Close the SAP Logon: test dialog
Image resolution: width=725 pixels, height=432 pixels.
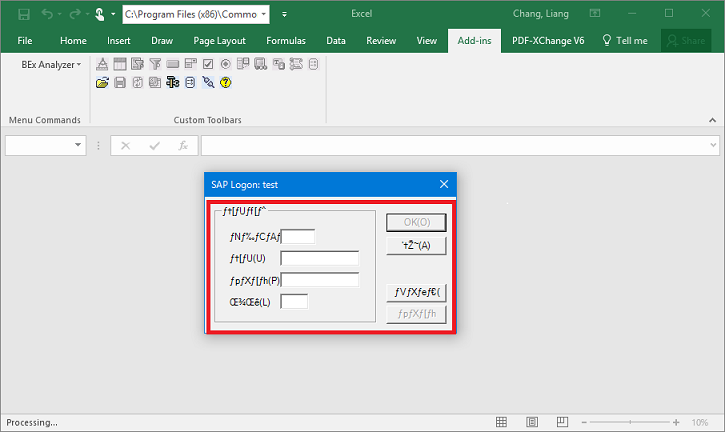pyautogui.click(x=444, y=184)
